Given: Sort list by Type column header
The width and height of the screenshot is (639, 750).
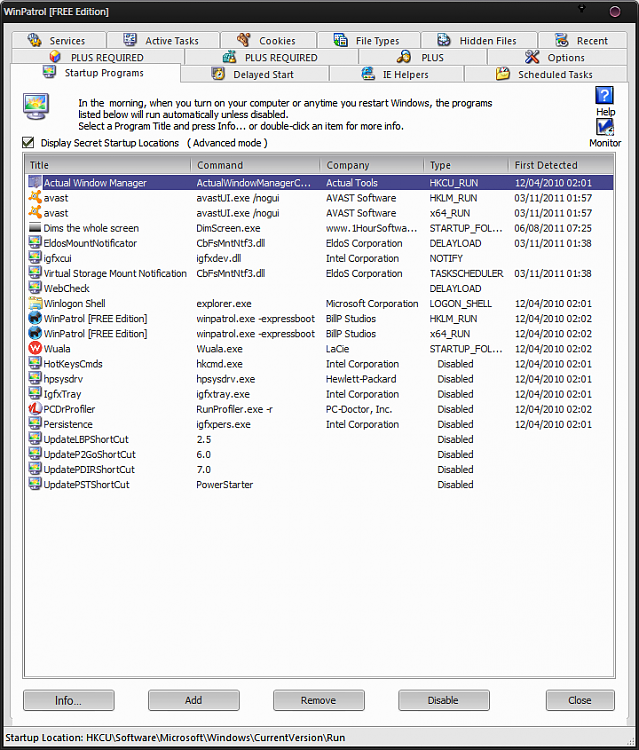Looking at the screenshot, I should coord(466,165).
